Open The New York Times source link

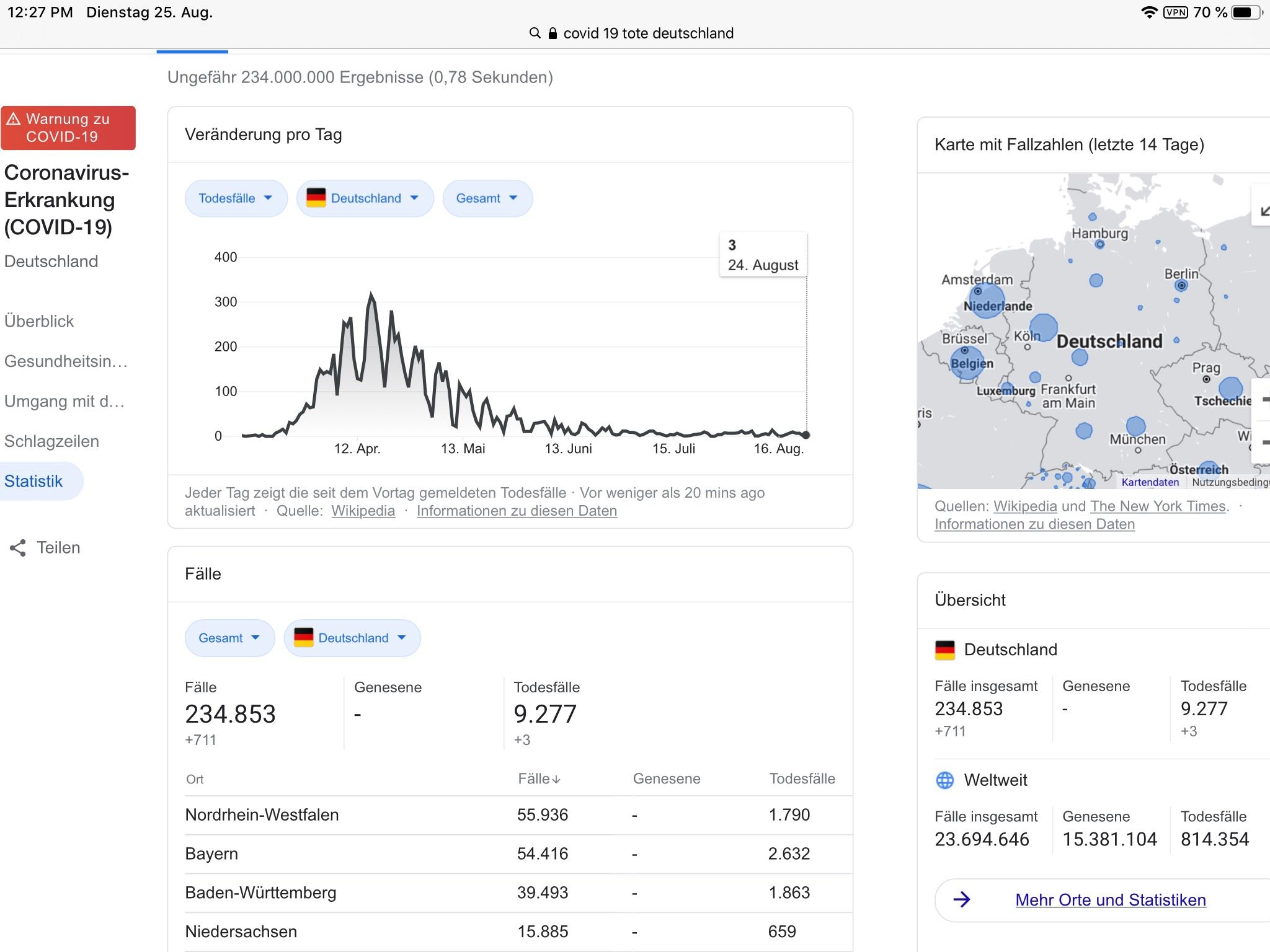[1158, 506]
